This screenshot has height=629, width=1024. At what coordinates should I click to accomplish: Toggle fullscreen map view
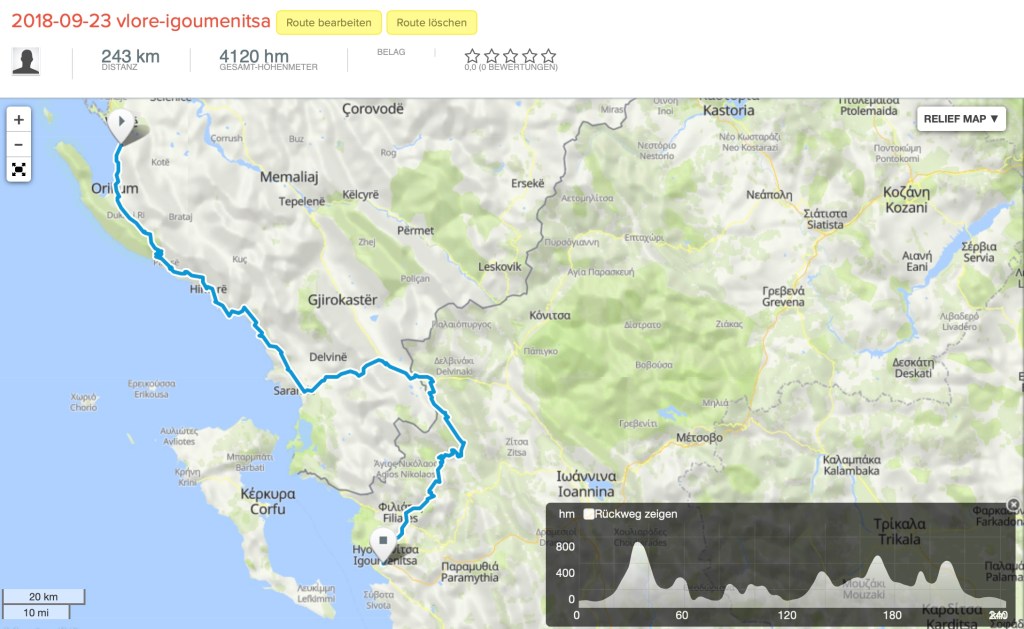(x=19, y=169)
